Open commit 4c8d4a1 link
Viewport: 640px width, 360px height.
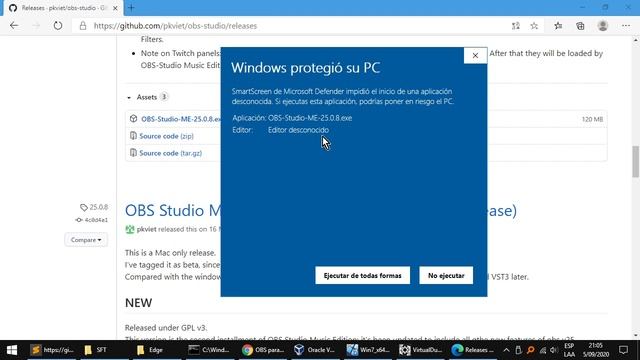point(92,220)
